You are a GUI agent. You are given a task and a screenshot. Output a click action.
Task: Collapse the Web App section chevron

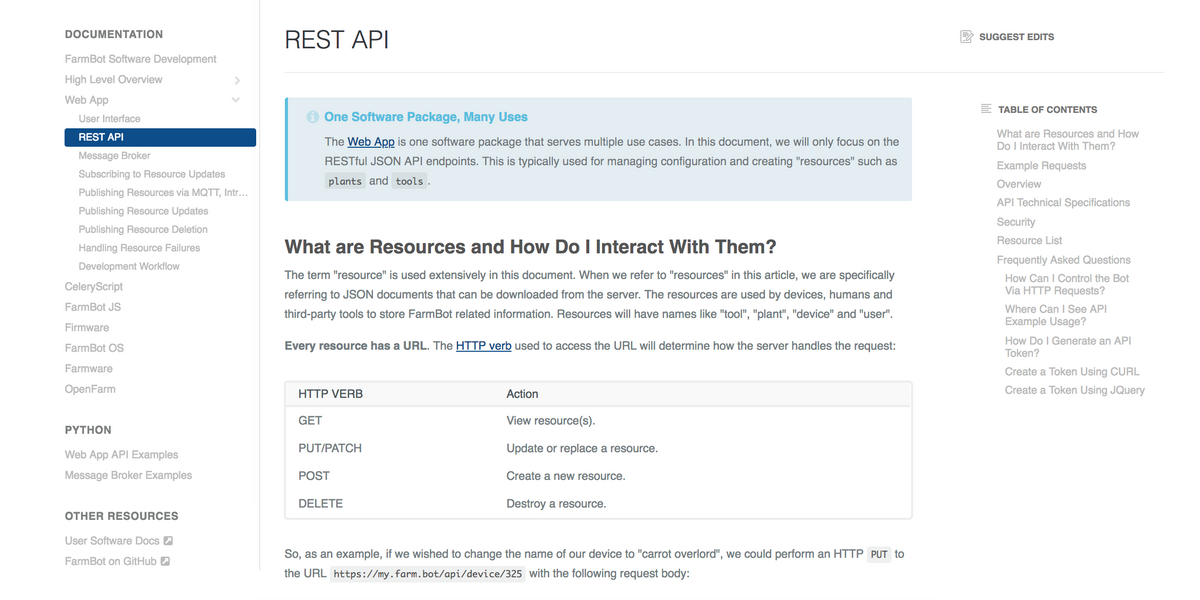click(236, 99)
